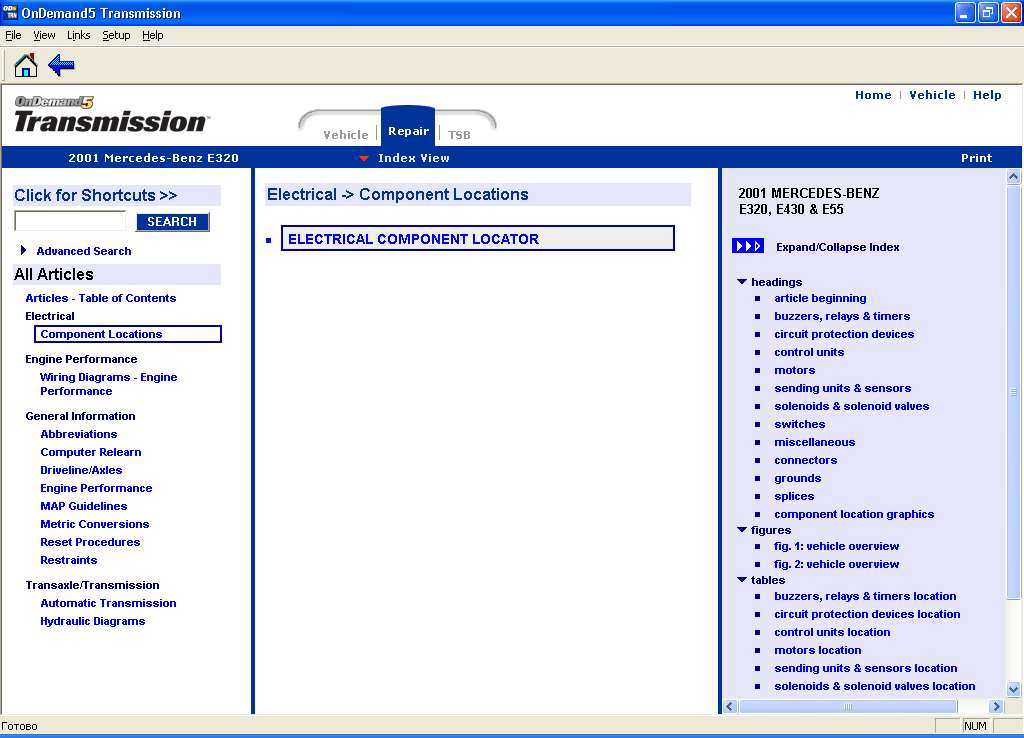Viewport: 1024px width, 738px height.
Task: Click the search text input field
Action: click(70, 221)
